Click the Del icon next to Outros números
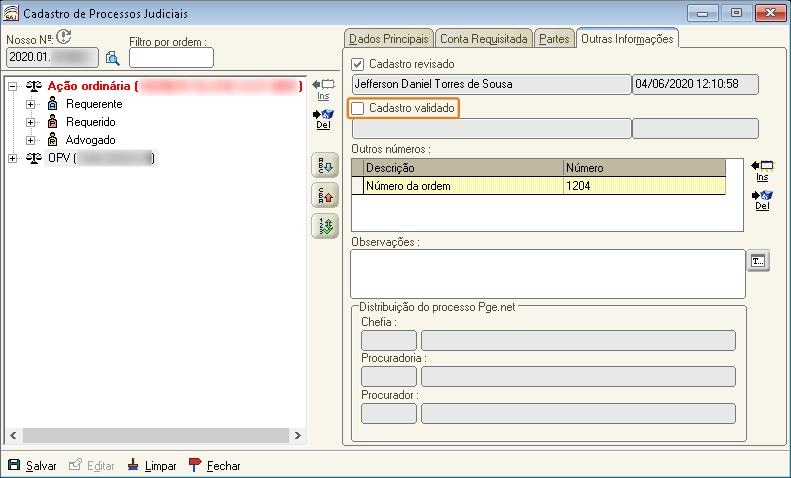 [x=762, y=200]
